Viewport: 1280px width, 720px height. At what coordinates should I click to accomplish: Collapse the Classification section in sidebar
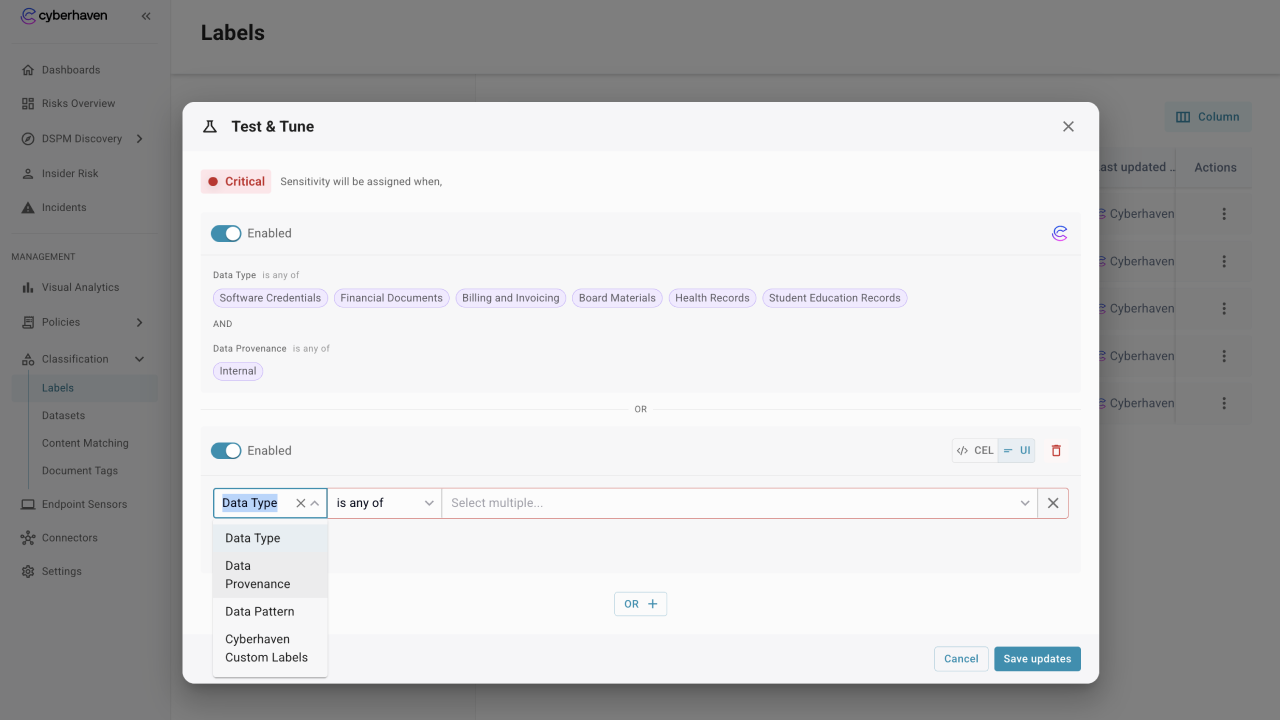(x=139, y=359)
